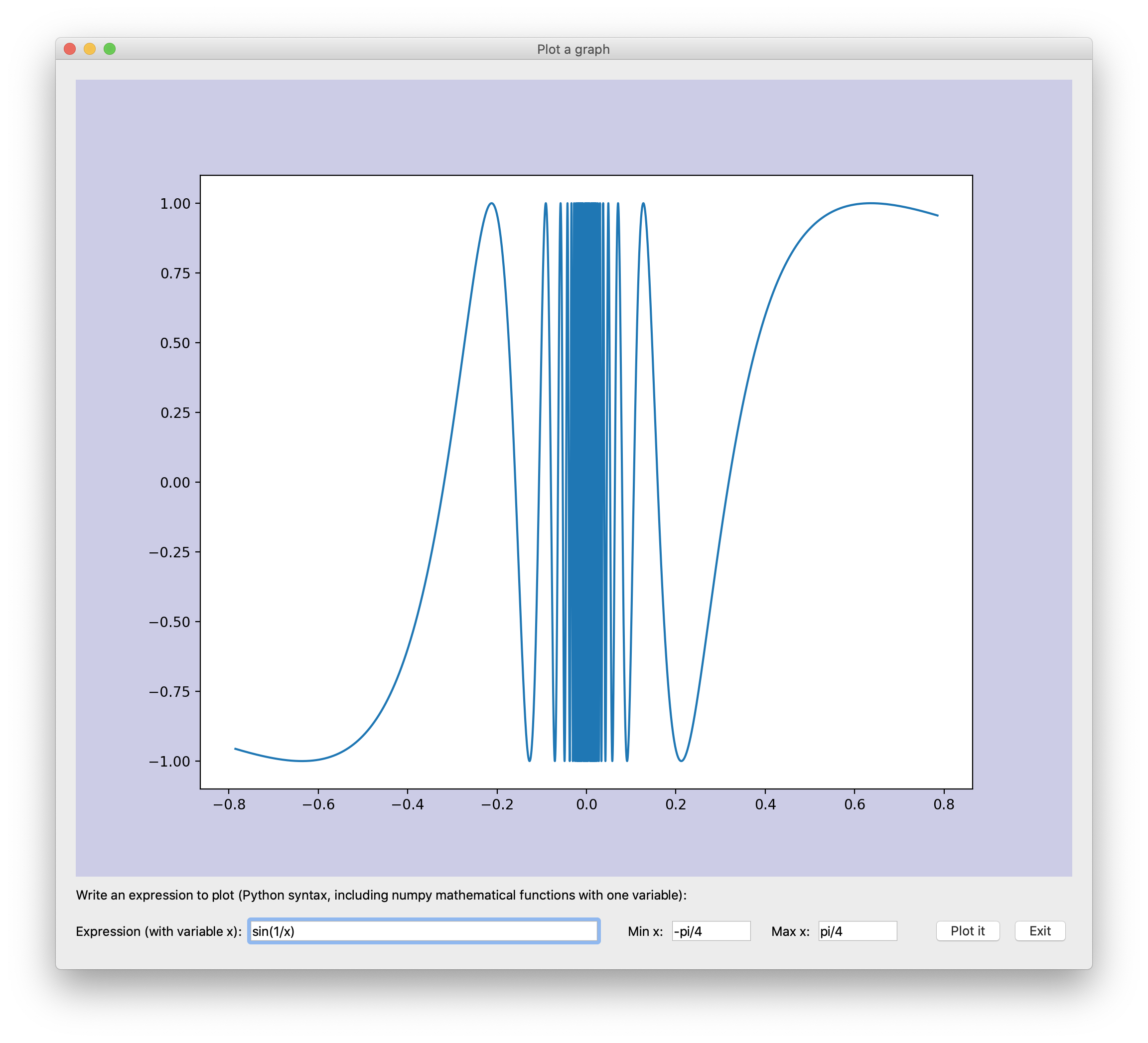
Task: Click the 0.8 x-axis tick label
Action: (944, 804)
